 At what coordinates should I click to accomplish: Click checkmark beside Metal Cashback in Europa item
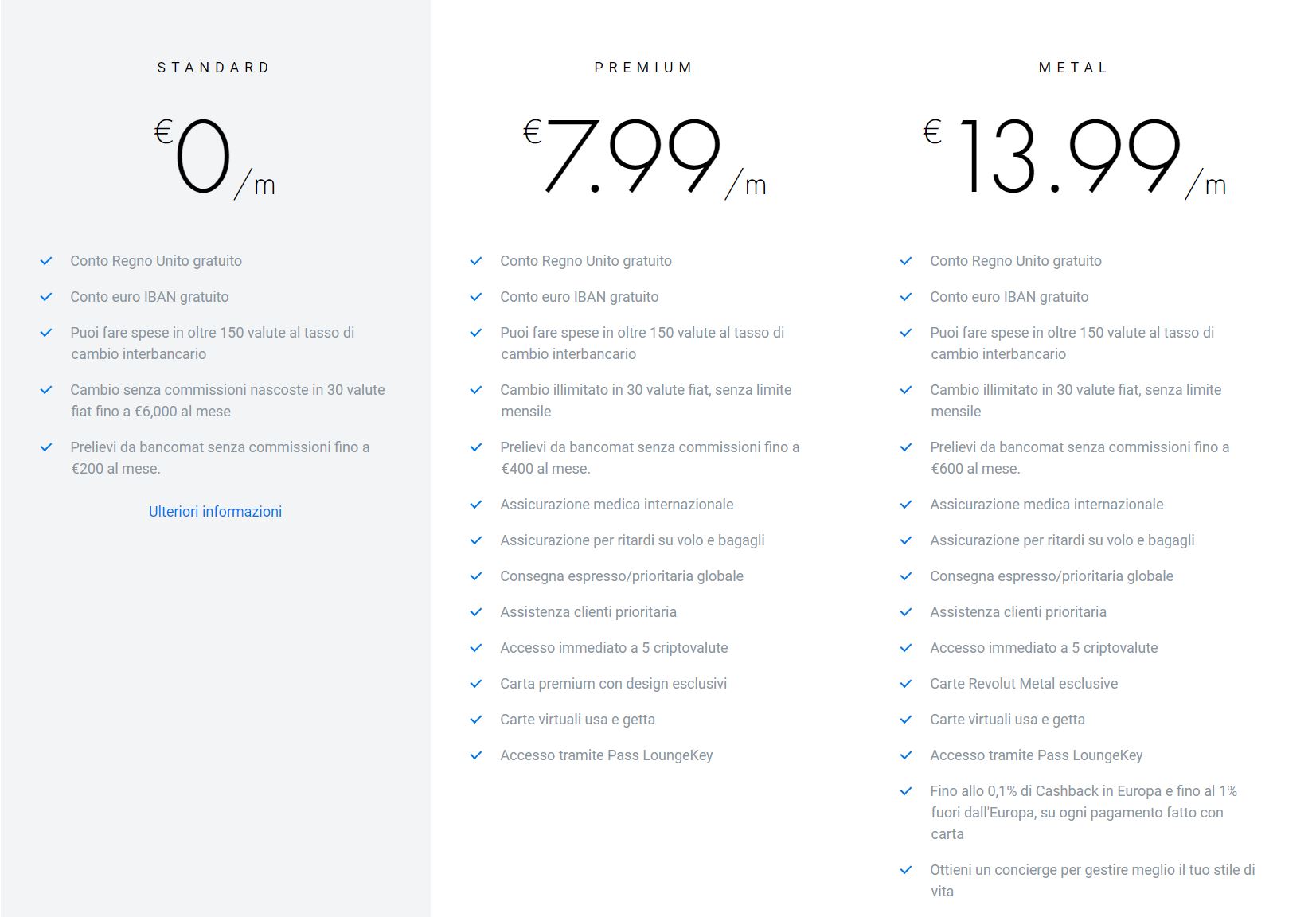pos(906,791)
